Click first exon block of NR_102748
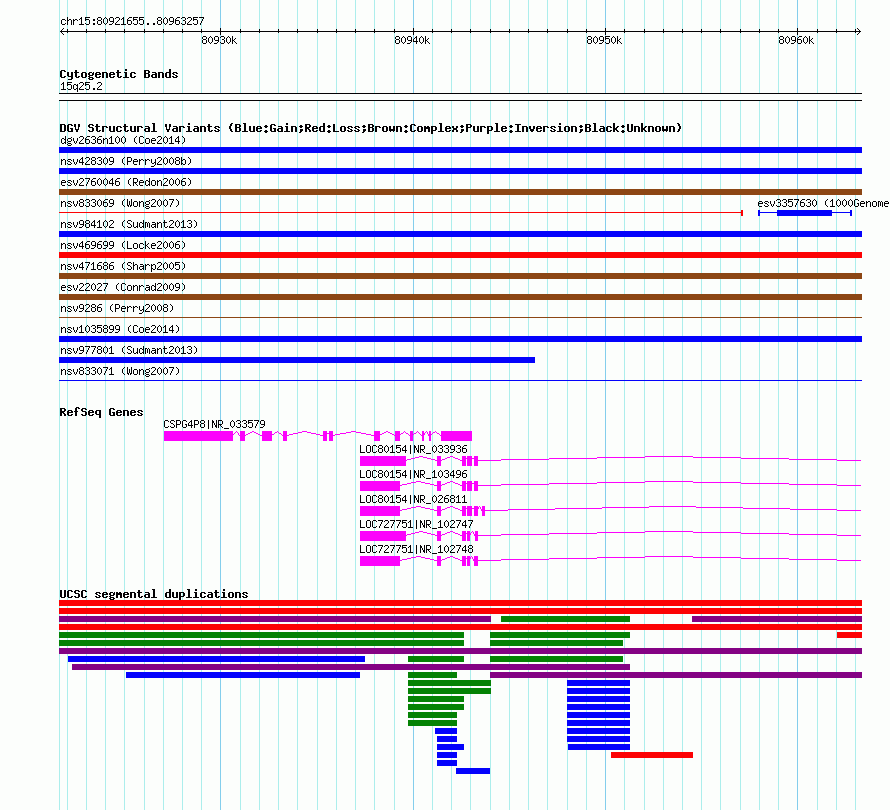Image resolution: width=890 pixels, height=810 pixels. [380, 561]
